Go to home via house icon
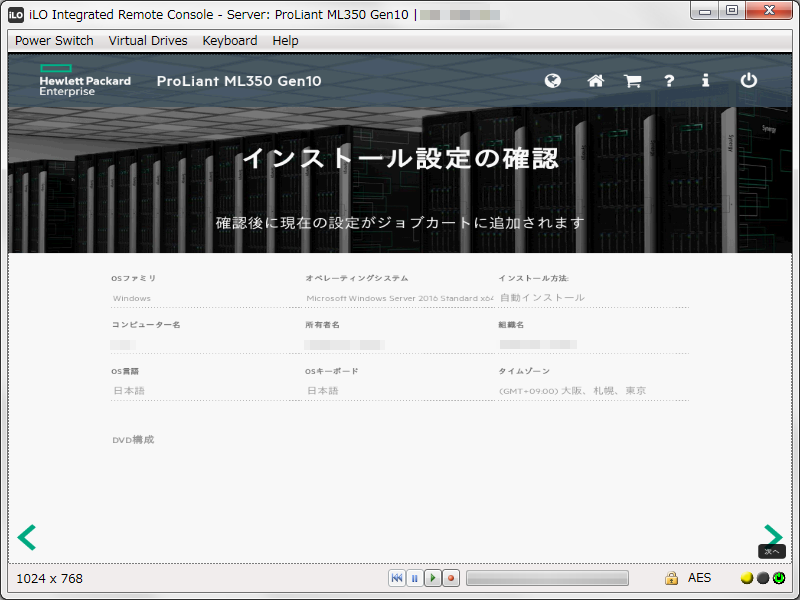Screen dimensions: 800x600 click(595, 81)
